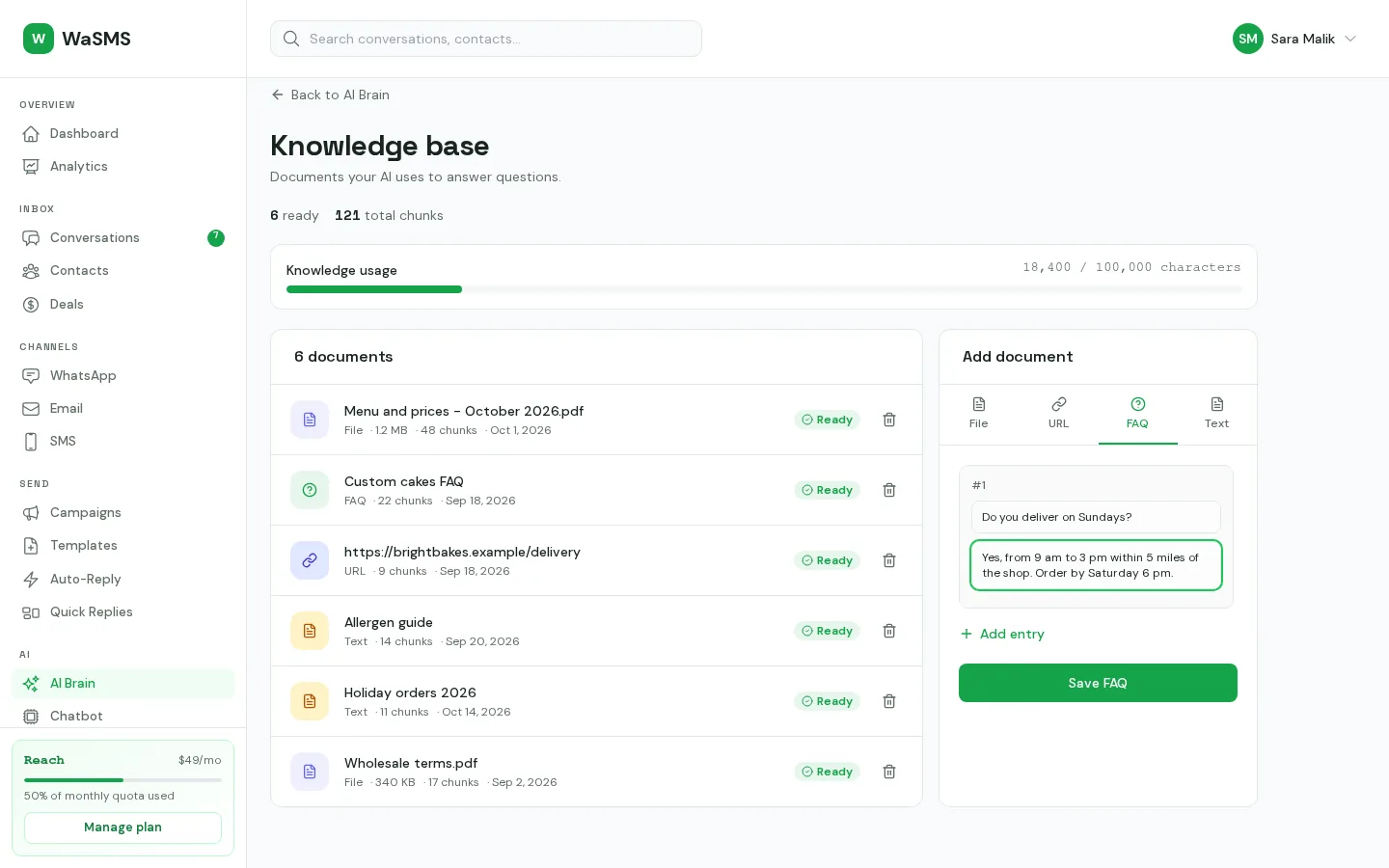
Task: Switch to the Text tab
Action: (x=1217, y=414)
